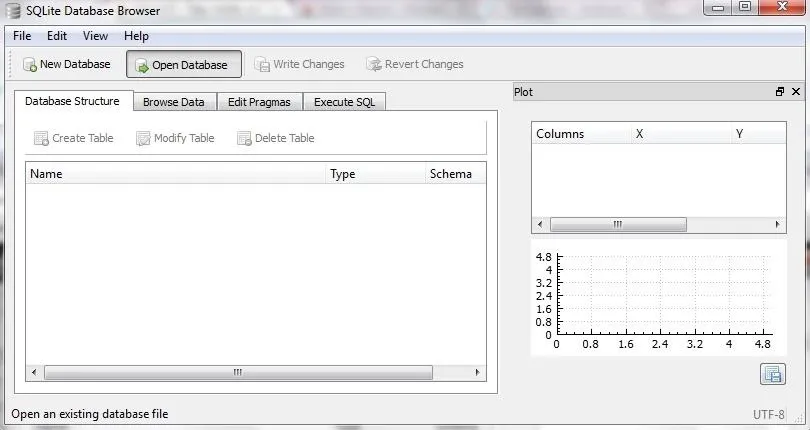Screen dimensions: 810x430
Task: Click the structure list horizontal scrollbar thumb
Action: [238, 372]
